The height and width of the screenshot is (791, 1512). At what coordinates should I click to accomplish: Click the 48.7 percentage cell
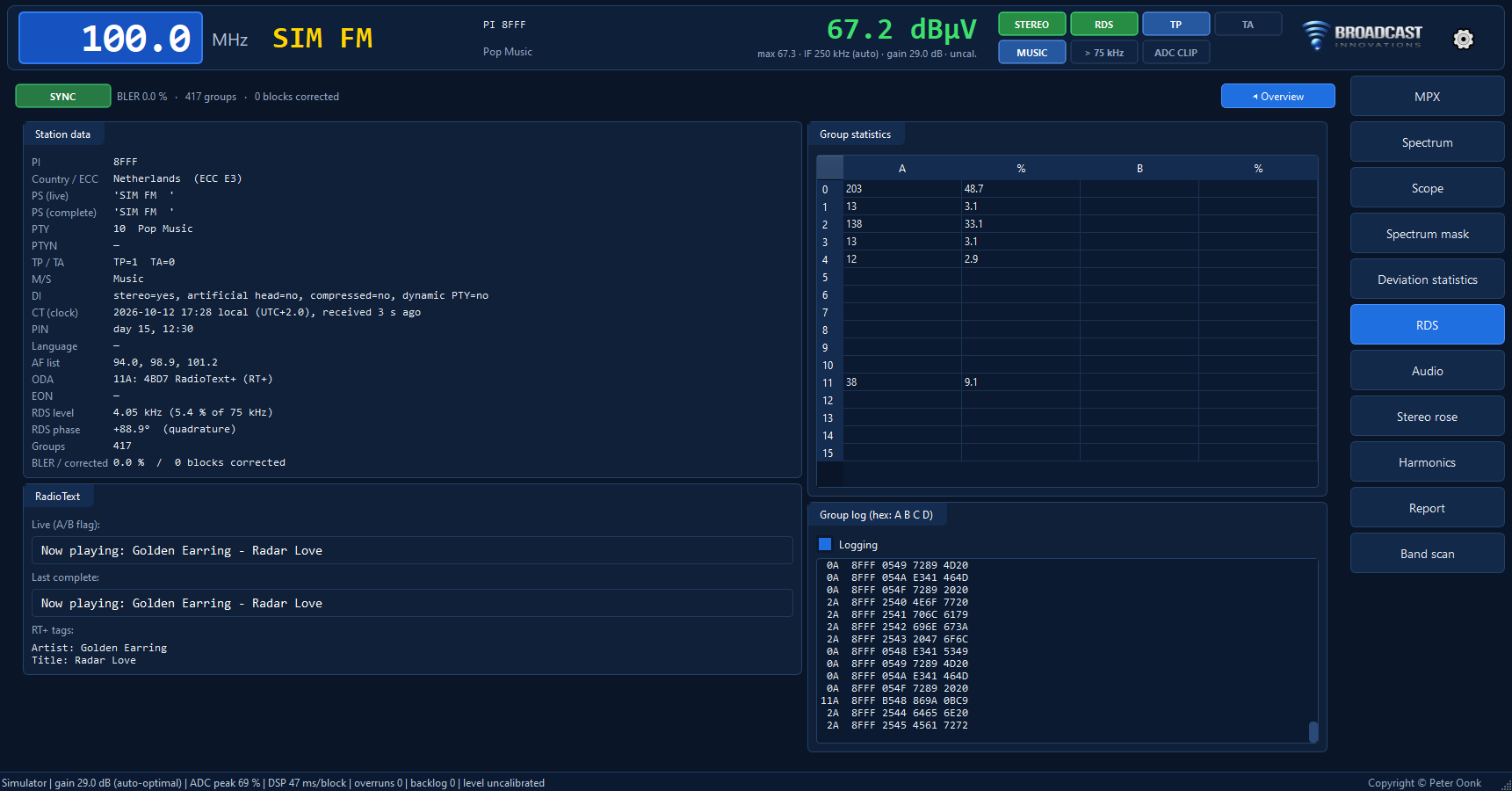pyautogui.click(x=1021, y=189)
